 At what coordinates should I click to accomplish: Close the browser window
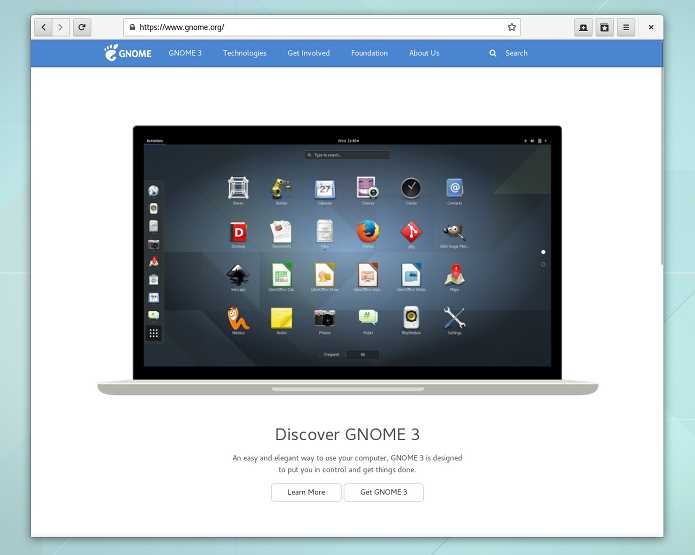coord(651,27)
